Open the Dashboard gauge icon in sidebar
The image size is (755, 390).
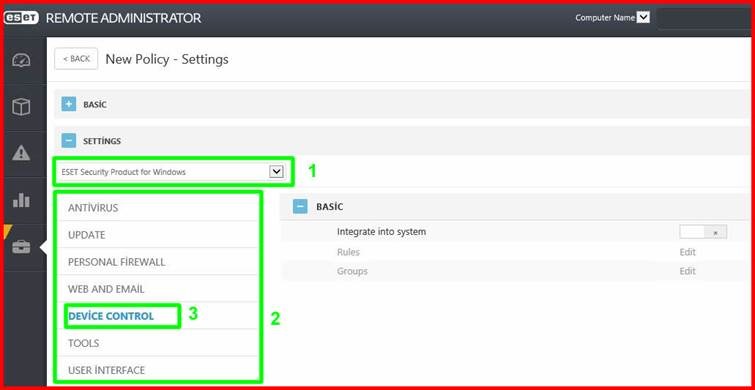point(21,60)
